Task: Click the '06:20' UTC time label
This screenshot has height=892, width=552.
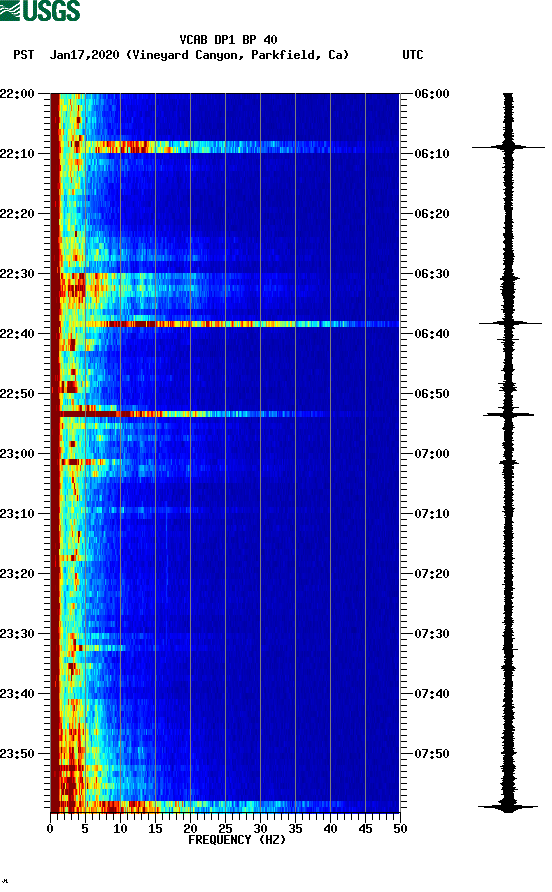Action: (x=432, y=213)
